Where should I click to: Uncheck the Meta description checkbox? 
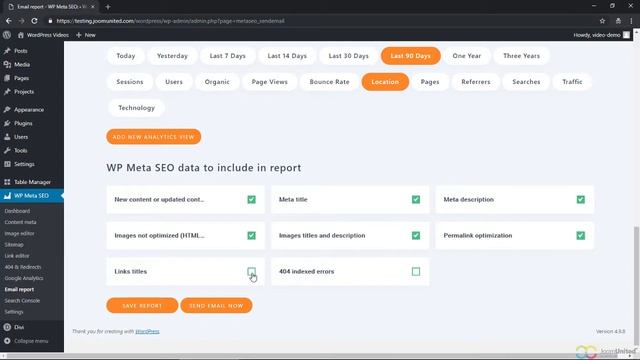click(x=580, y=200)
